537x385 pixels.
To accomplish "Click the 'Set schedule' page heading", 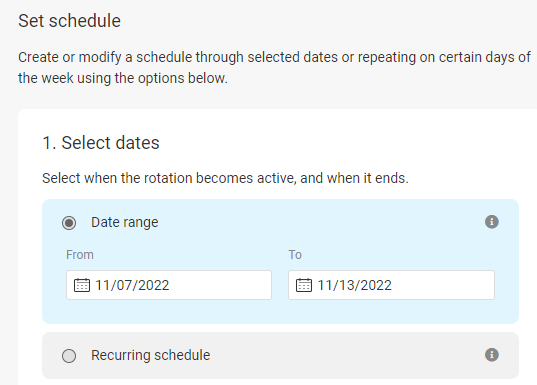I will coord(70,21).
